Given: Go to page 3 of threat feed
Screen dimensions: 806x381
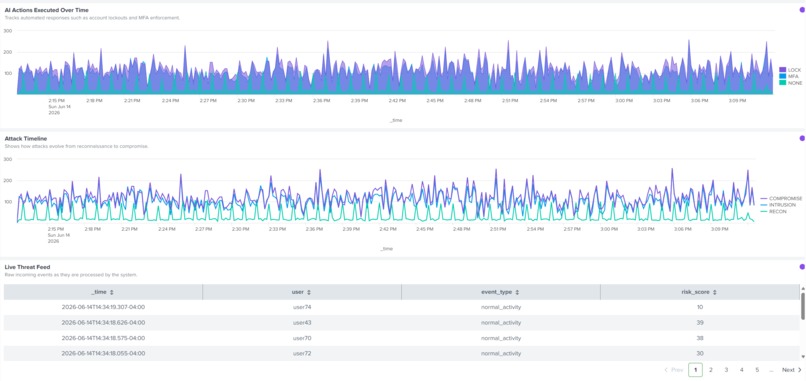Looking at the screenshot, I should (x=726, y=370).
